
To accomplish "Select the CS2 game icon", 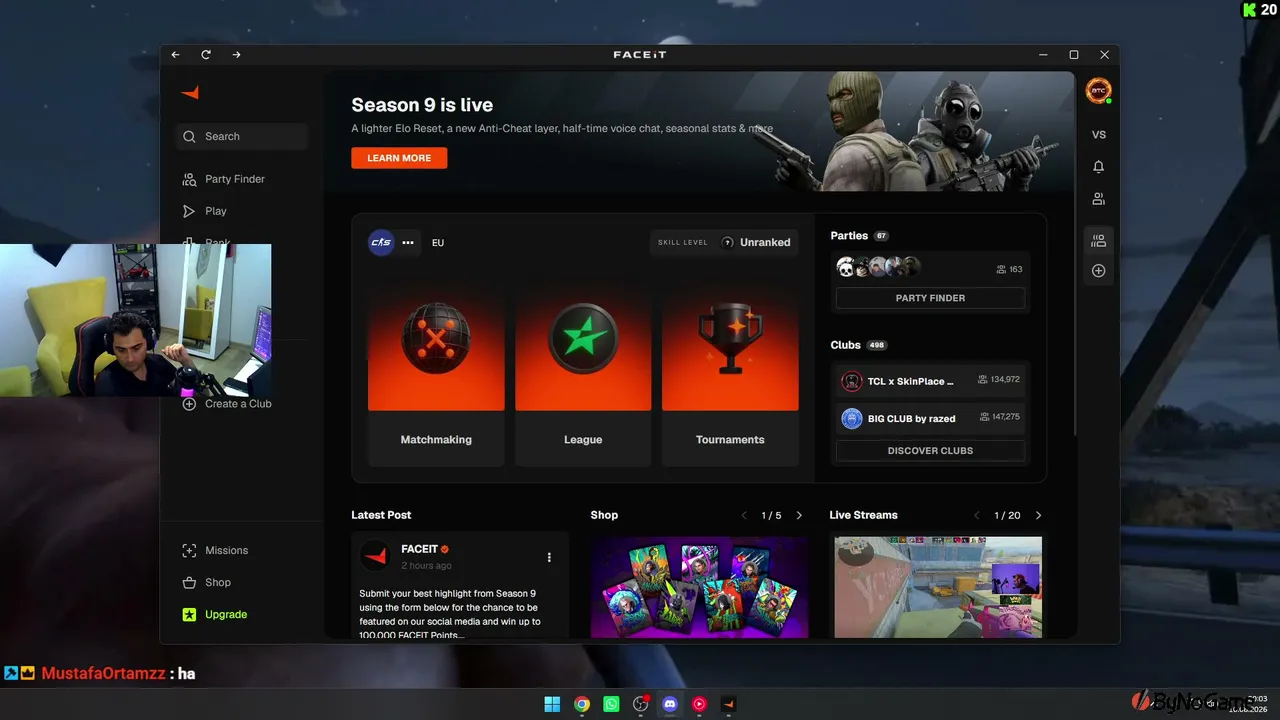I will tap(381, 242).
